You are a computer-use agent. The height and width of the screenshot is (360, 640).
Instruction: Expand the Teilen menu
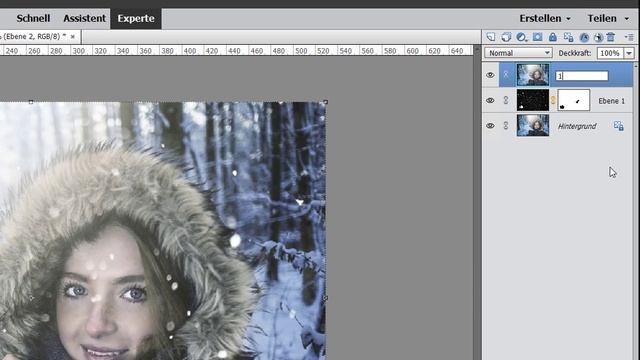click(x=608, y=18)
